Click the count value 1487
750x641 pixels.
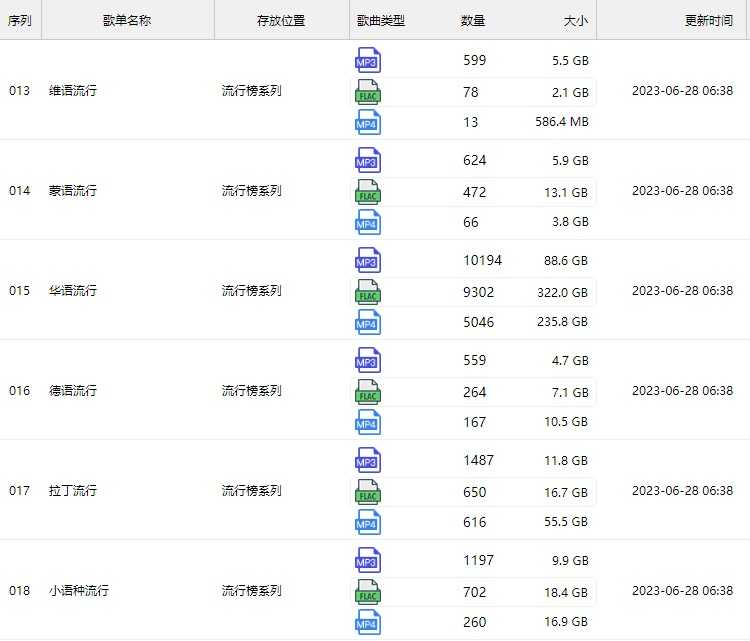(478, 460)
